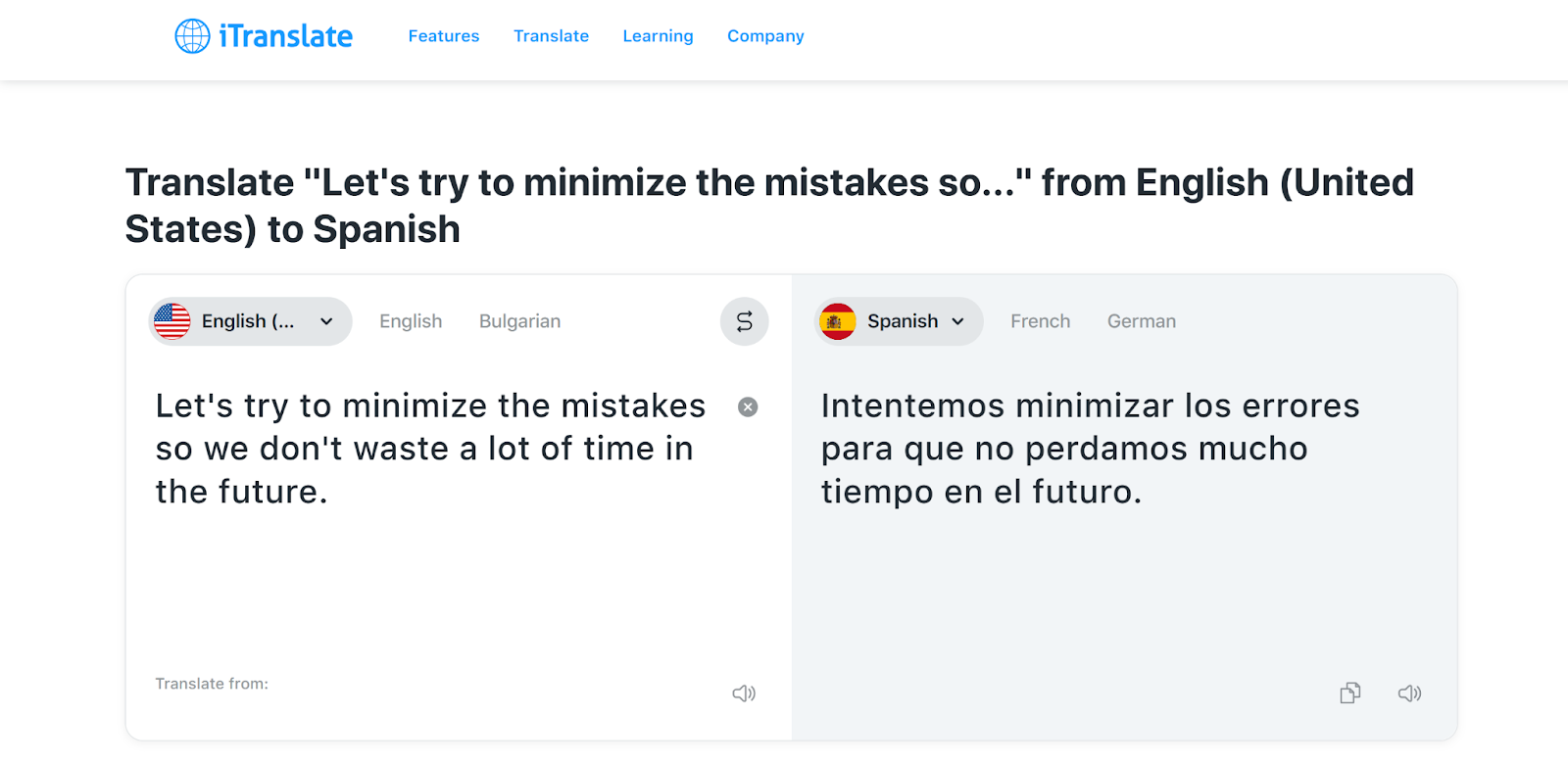The width and height of the screenshot is (1568, 764).
Task: Click the Spain flag icon
Action: point(838,321)
